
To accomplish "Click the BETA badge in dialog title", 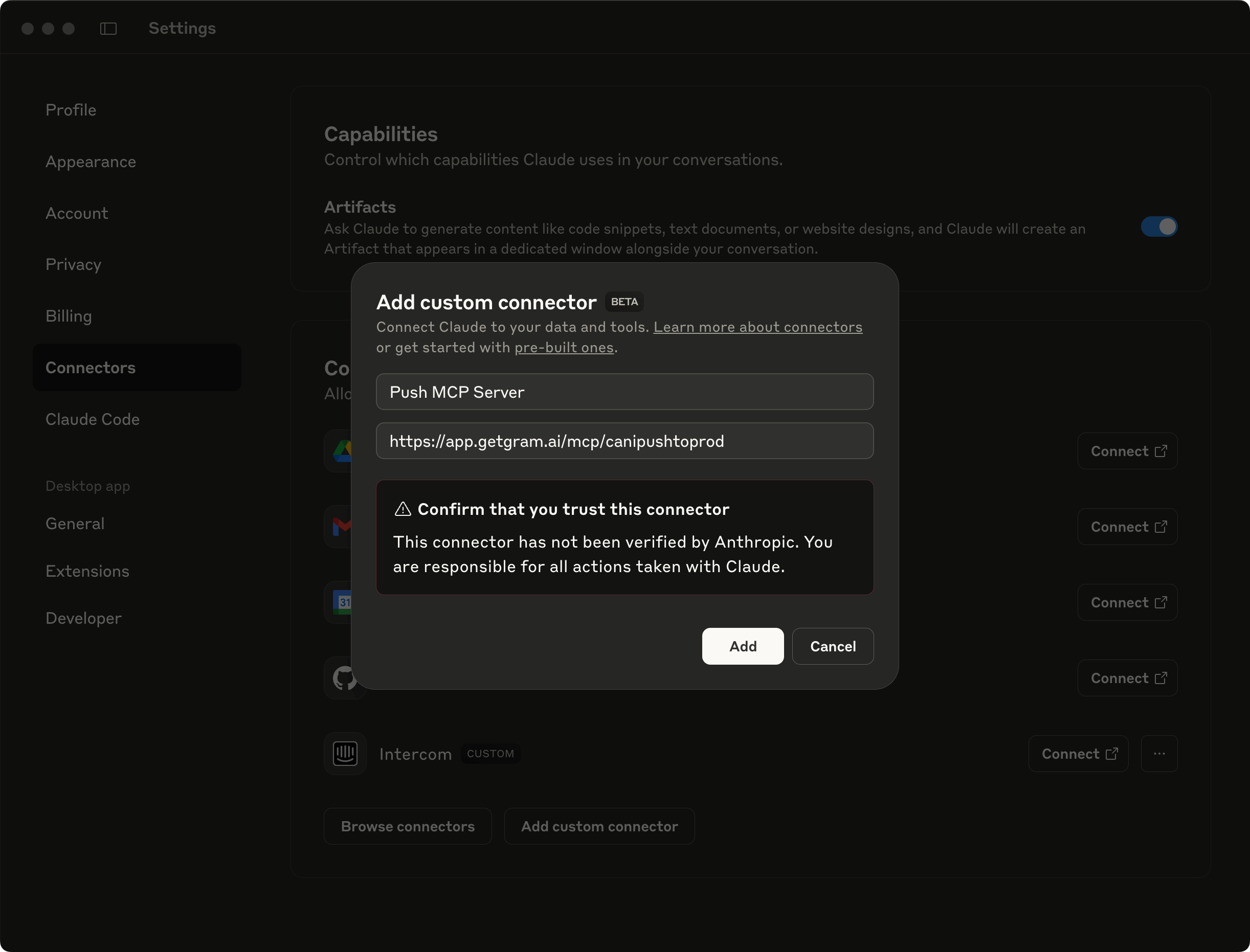I will point(624,302).
